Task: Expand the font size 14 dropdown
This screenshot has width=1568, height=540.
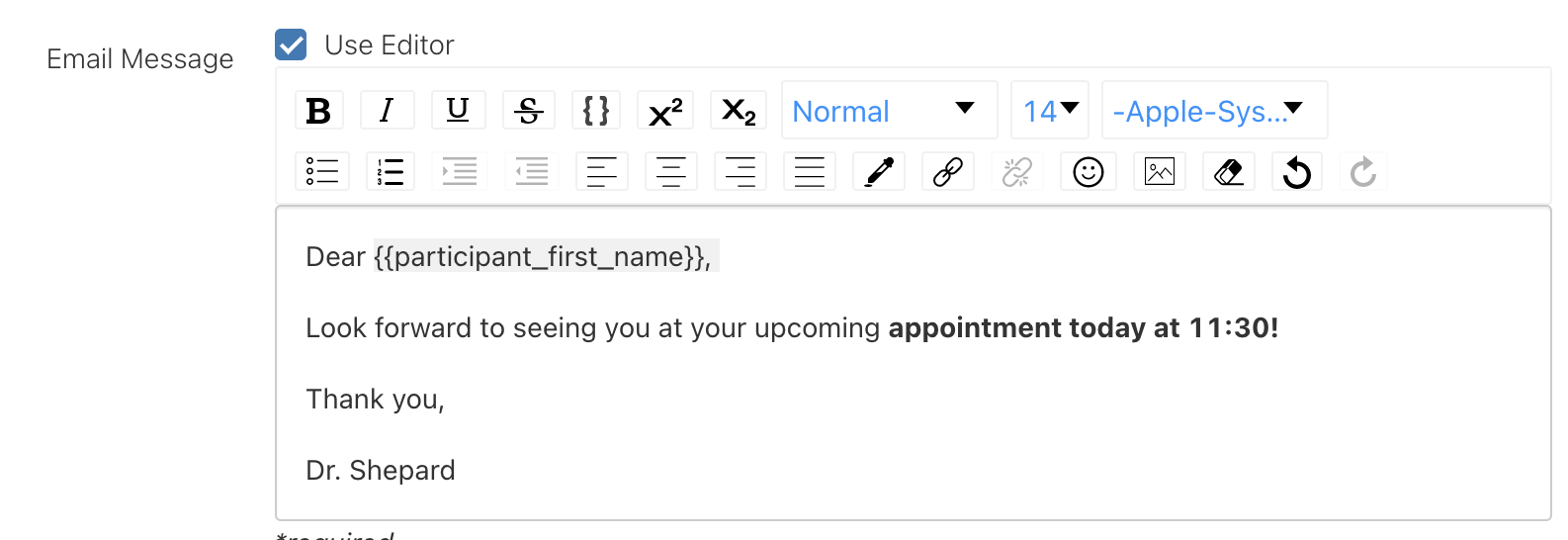Action: [1050, 111]
